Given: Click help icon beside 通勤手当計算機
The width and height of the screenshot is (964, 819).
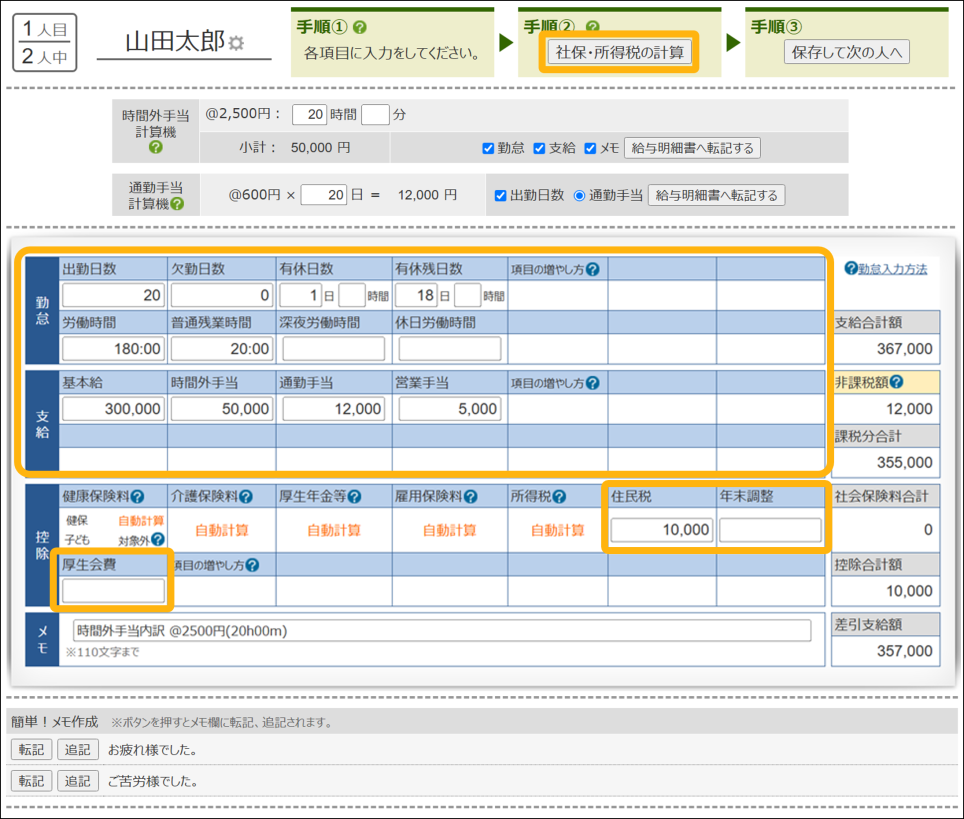Looking at the screenshot, I should point(177,203).
